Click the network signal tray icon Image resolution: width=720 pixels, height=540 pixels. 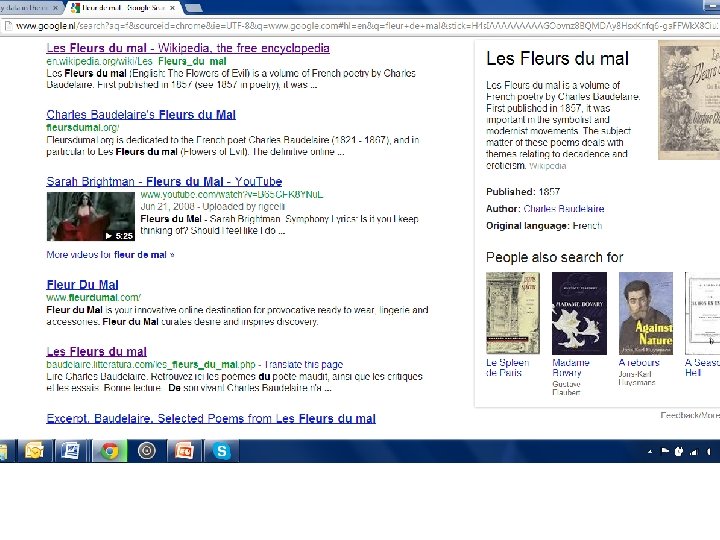coord(693,452)
